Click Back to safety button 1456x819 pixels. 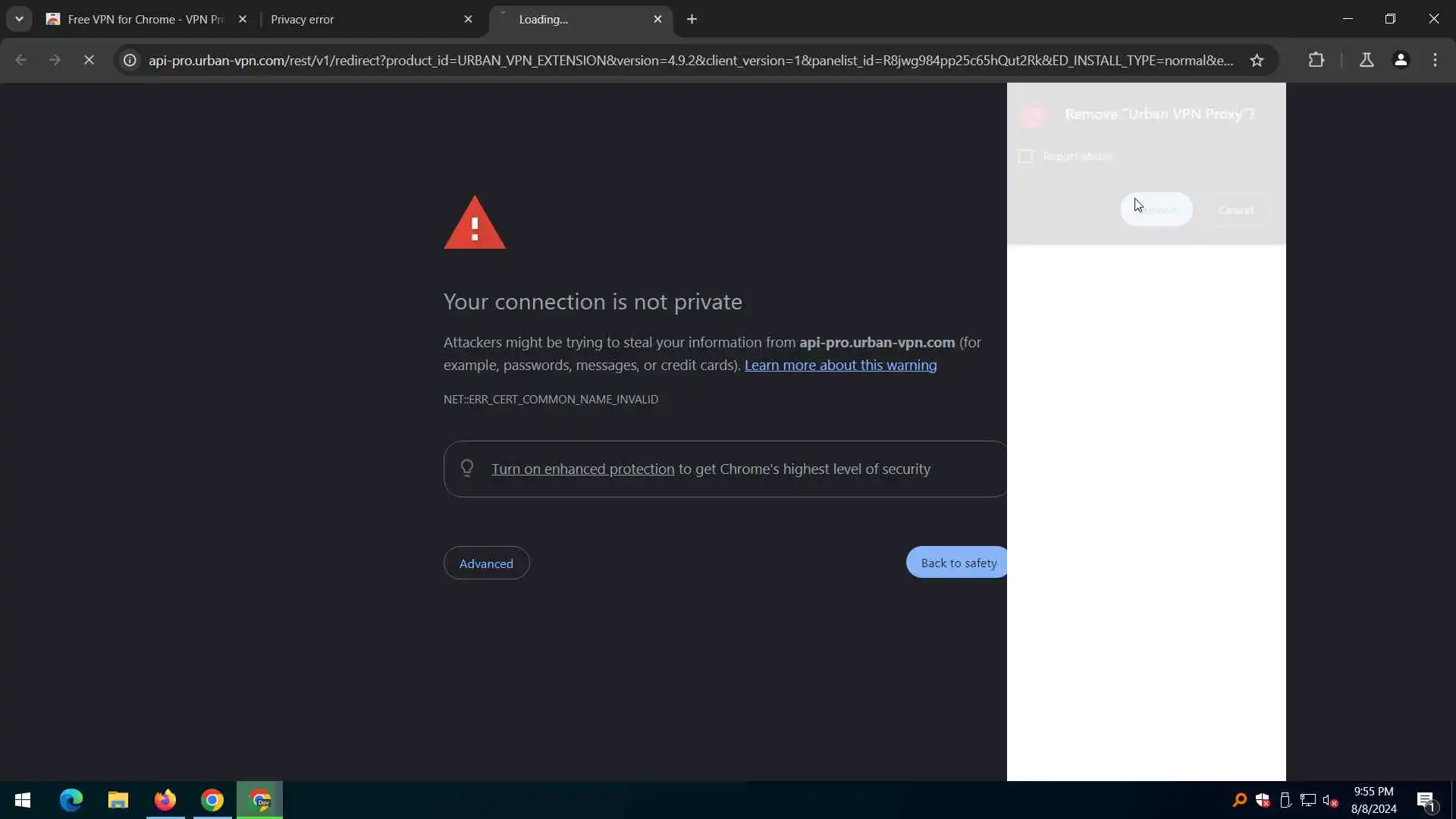tap(958, 563)
